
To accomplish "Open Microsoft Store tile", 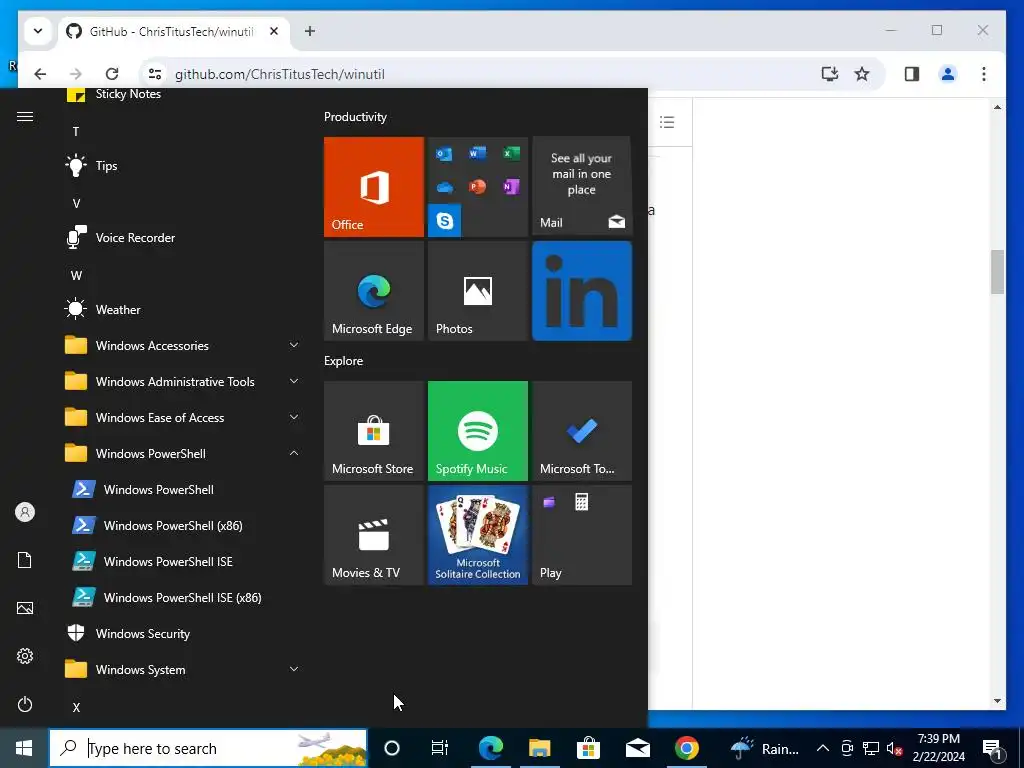I will 374,431.
